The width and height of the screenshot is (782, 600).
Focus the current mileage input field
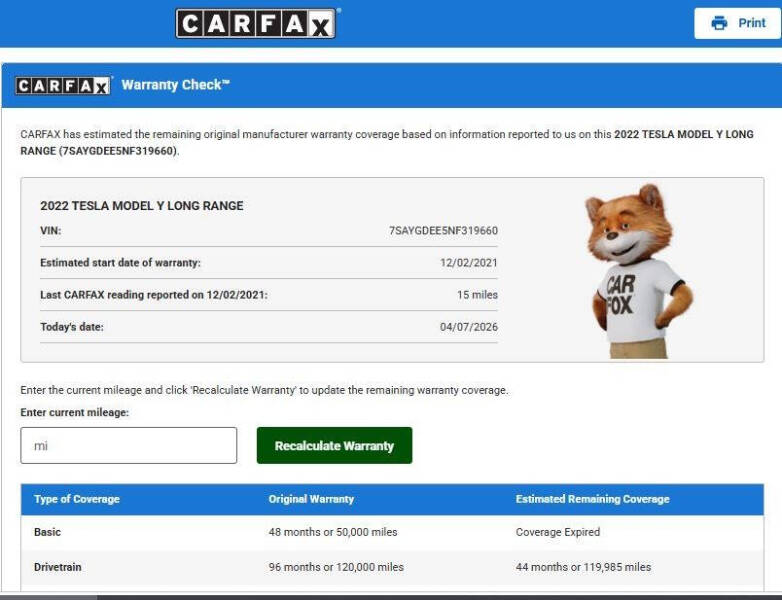tap(129, 445)
